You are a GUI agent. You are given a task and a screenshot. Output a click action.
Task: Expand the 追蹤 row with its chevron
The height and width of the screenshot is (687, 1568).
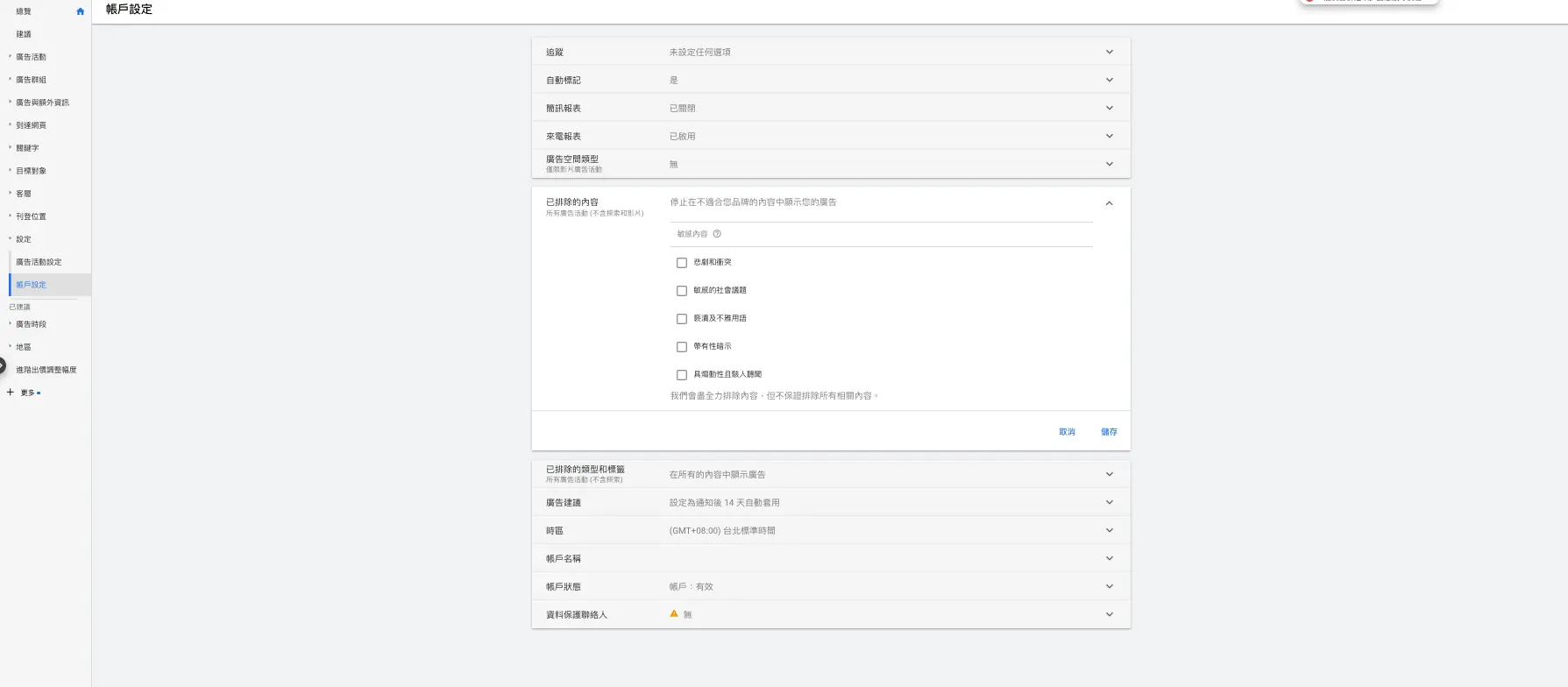[x=1110, y=53]
